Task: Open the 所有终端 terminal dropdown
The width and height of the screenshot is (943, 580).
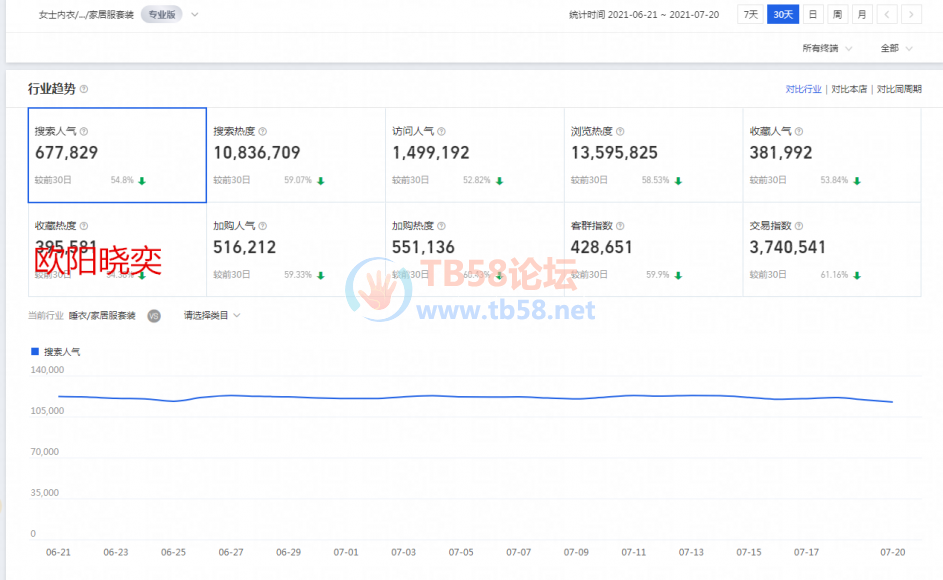Action: 827,48
